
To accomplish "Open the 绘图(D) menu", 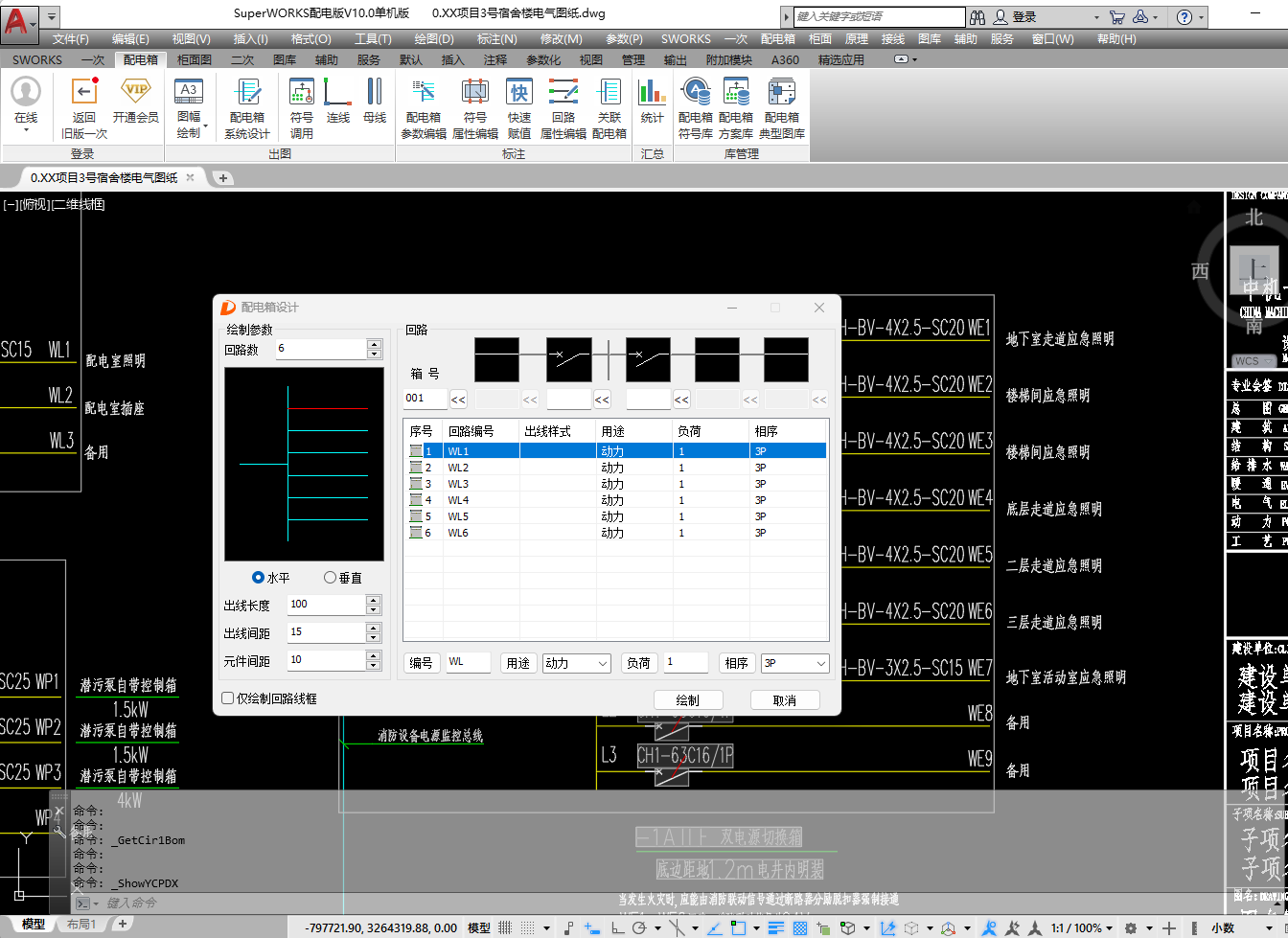I will tap(434, 38).
